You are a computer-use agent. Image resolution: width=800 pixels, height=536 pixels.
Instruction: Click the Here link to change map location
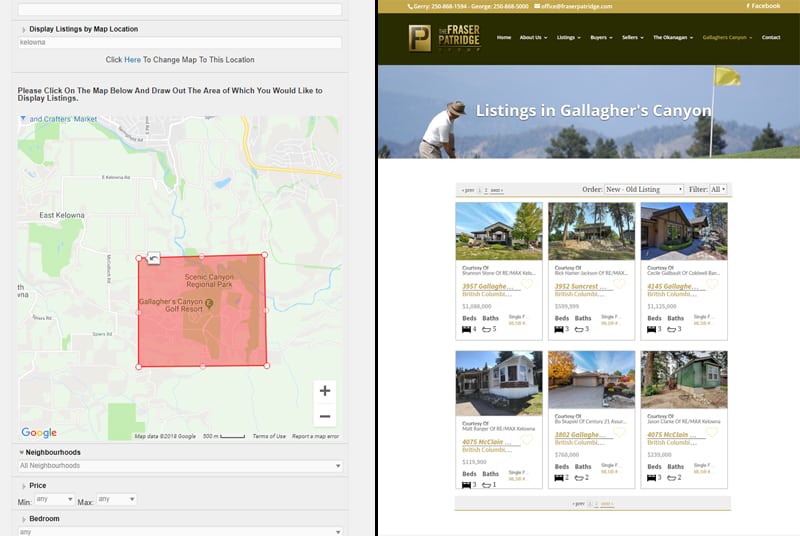click(132, 60)
